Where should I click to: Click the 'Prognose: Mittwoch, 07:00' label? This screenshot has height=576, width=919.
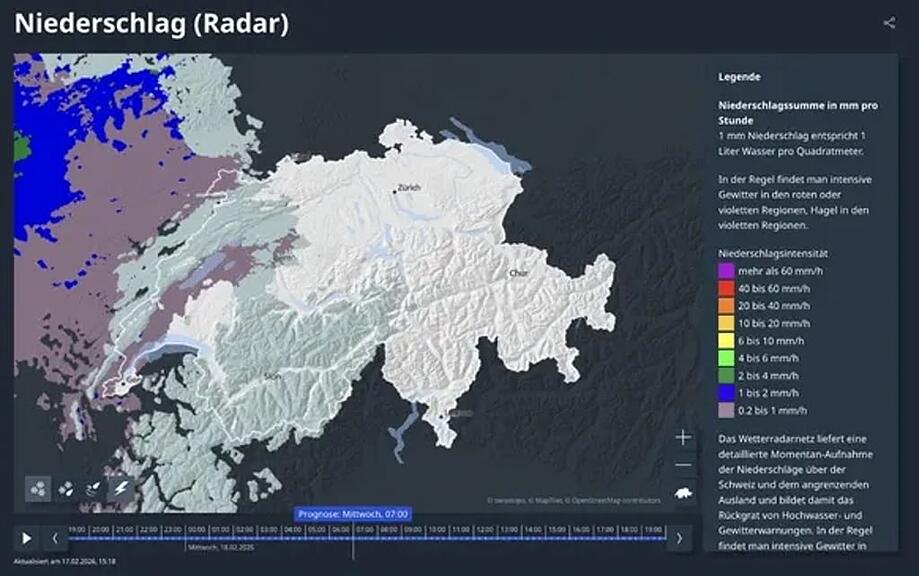[353, 513]
